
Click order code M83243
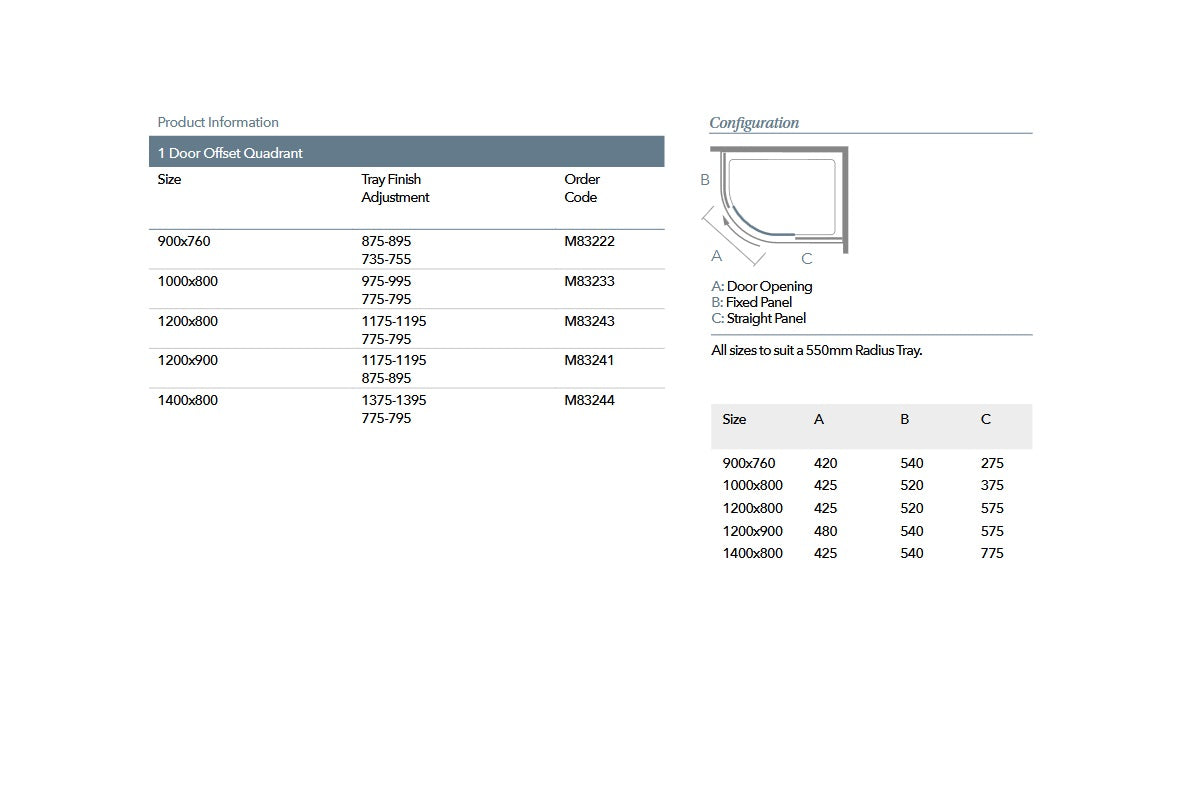pyautogui.click(x=589, y=321)
